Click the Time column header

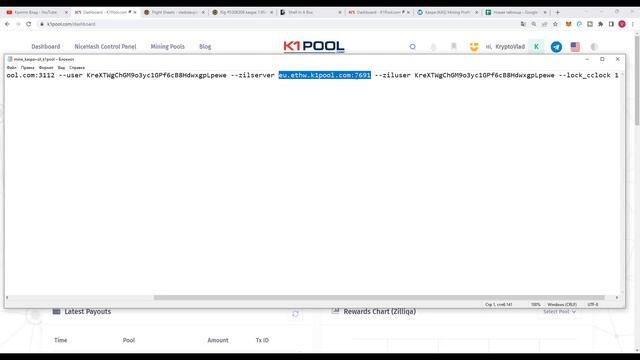(x=60, y=340)
